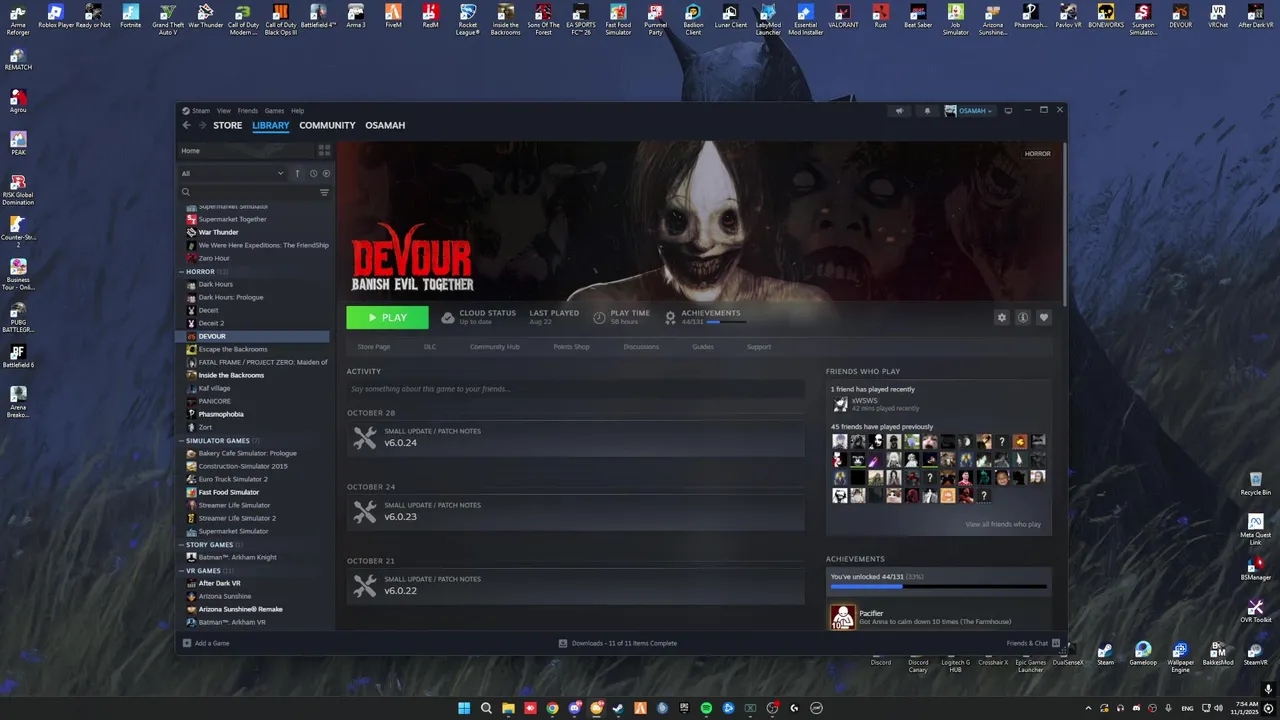Open Recycle Bin on desktop

coord(1255,484)
